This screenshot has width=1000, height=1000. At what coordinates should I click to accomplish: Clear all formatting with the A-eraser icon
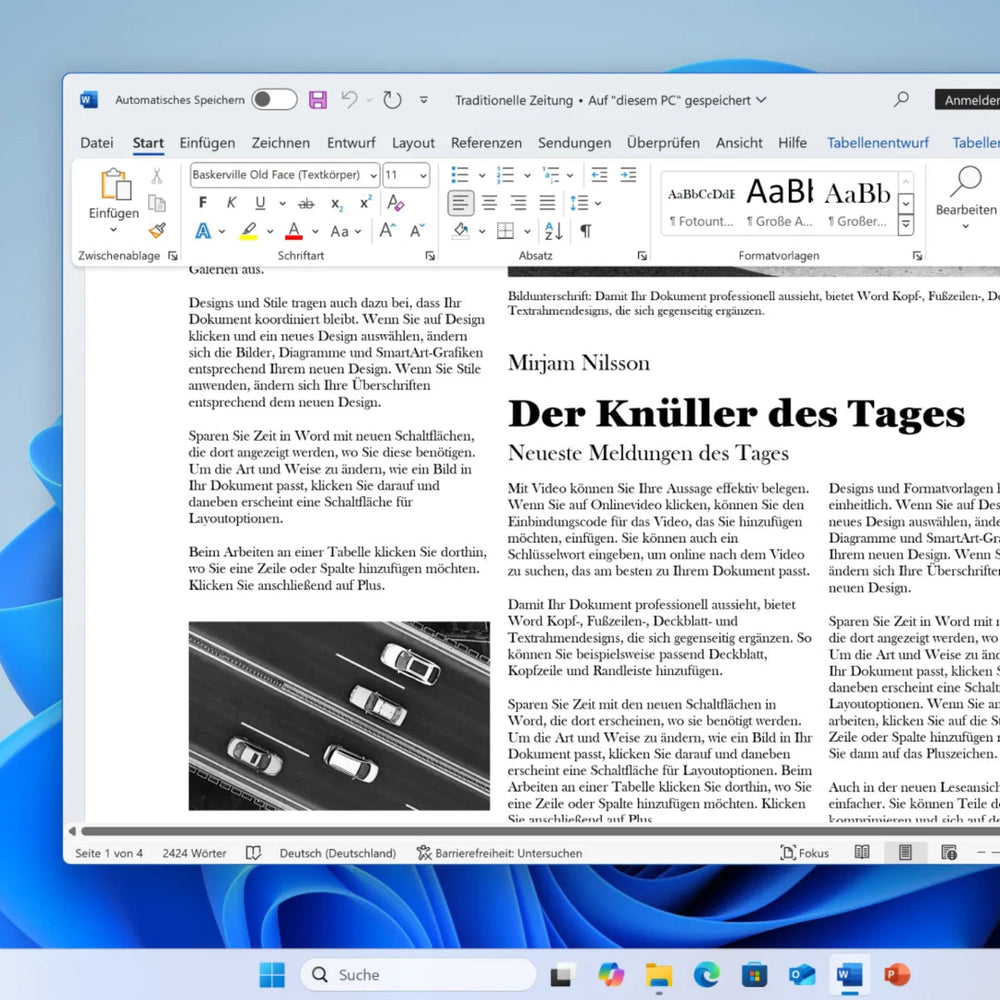396,202
